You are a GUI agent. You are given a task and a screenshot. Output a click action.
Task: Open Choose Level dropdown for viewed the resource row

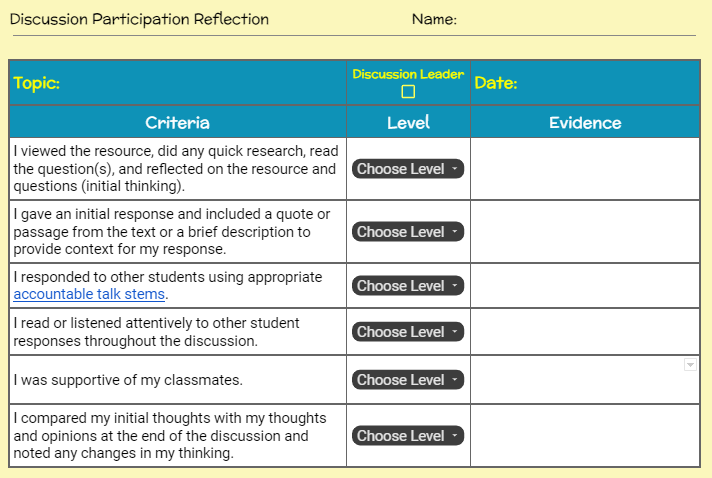click(408, 169)
